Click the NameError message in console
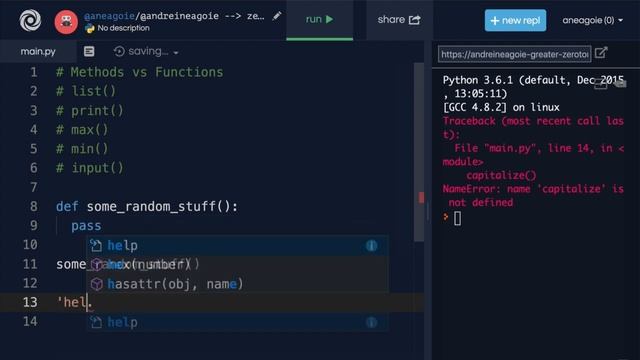This screenshot has width=640, height=360. (533, 196)
